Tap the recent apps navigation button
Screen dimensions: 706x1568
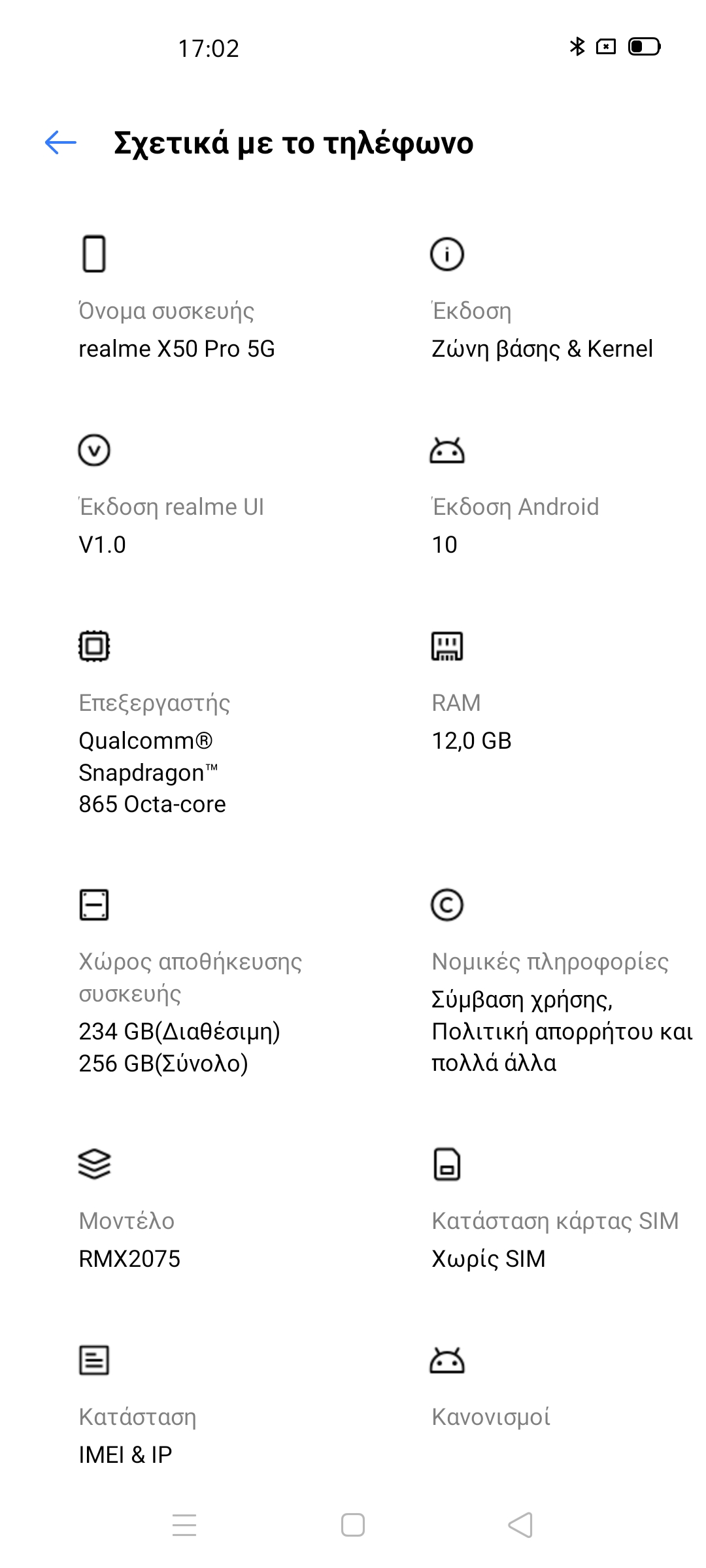click(x=184, y=1525)
